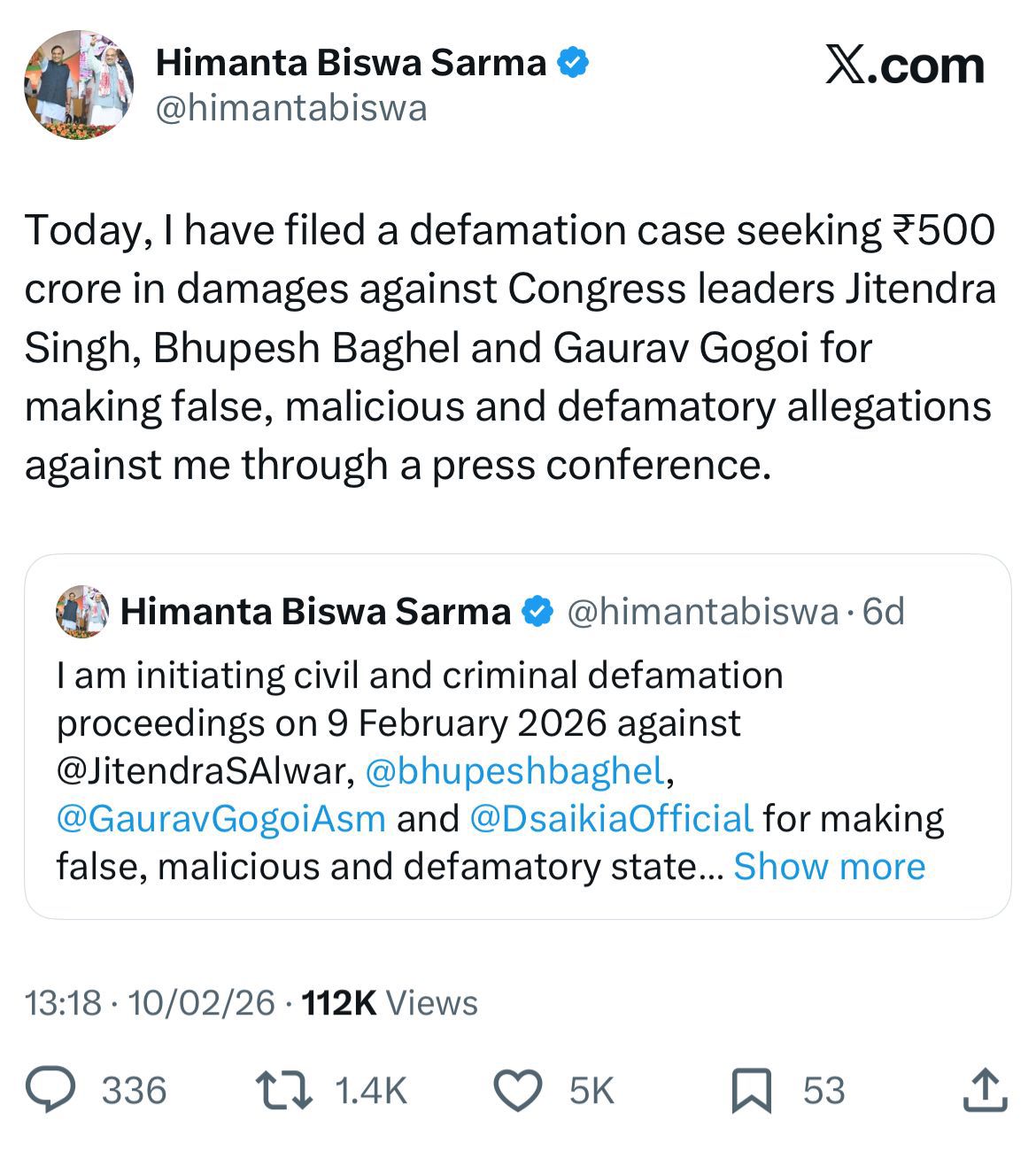Click the @himantabiswa handle

pos(292,110)
